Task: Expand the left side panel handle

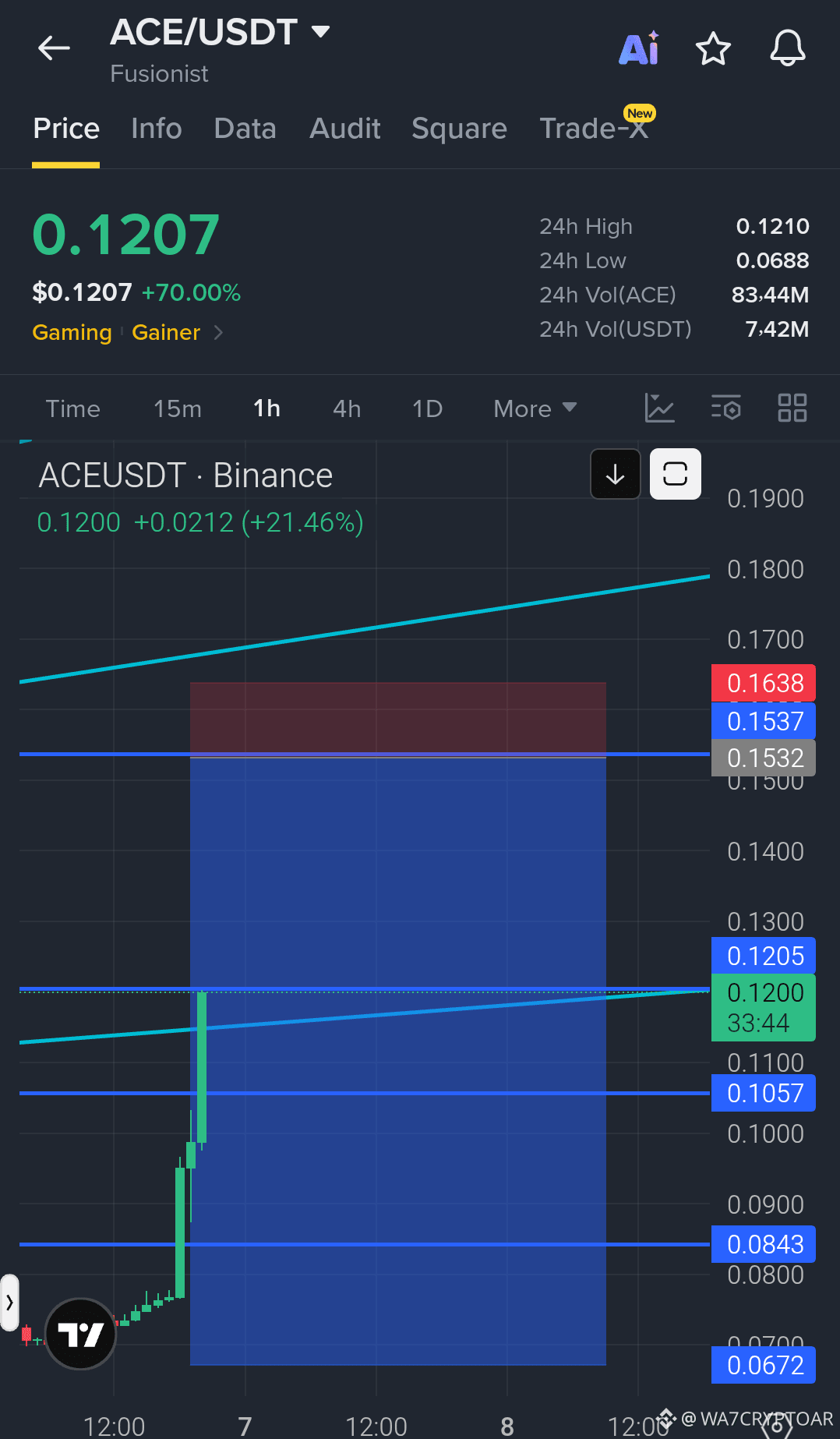Action: (x=9, y=1303)
